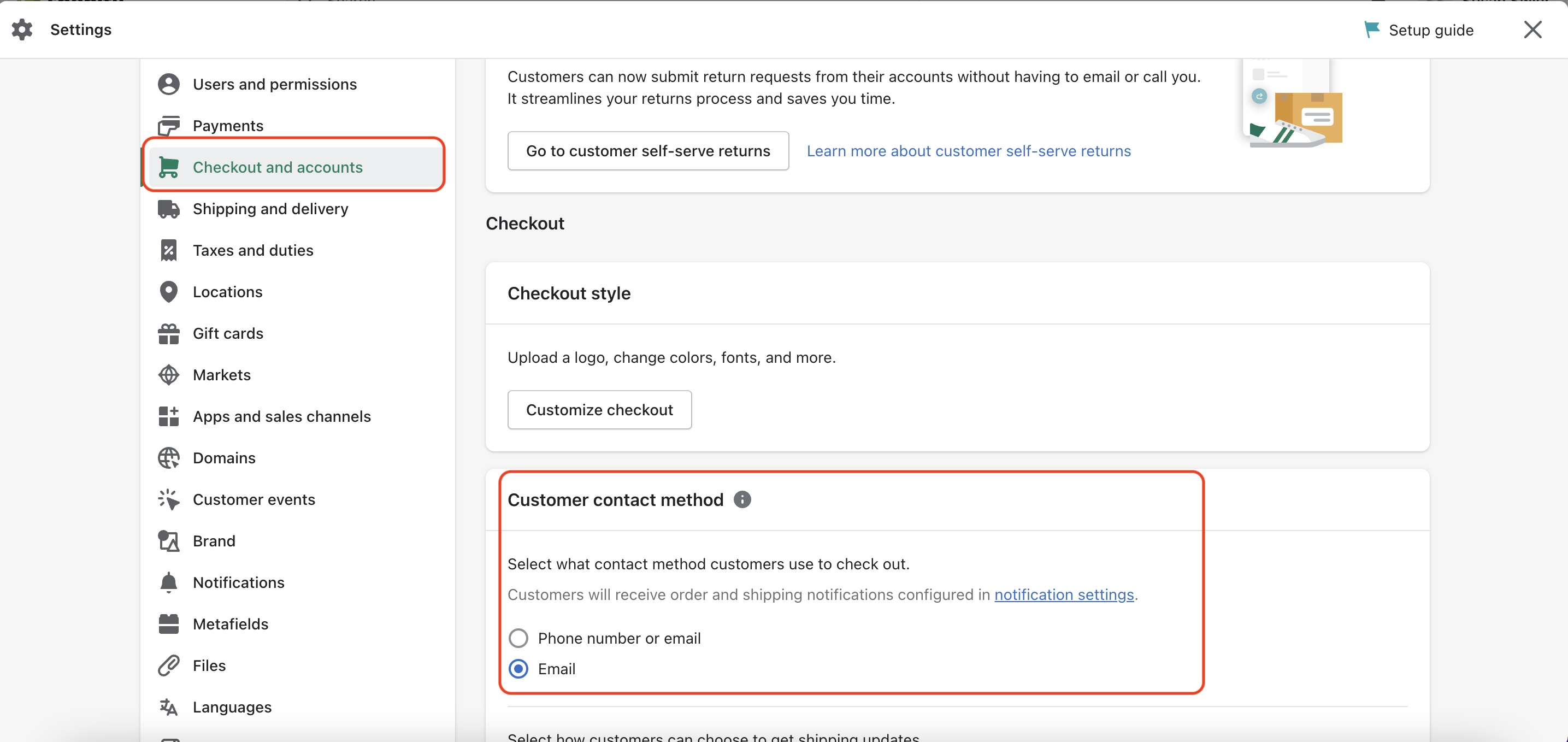Viewport: 1568px width, 742px height.
Task: Learn more about customer self-serve returns
Action: point(969,150)
